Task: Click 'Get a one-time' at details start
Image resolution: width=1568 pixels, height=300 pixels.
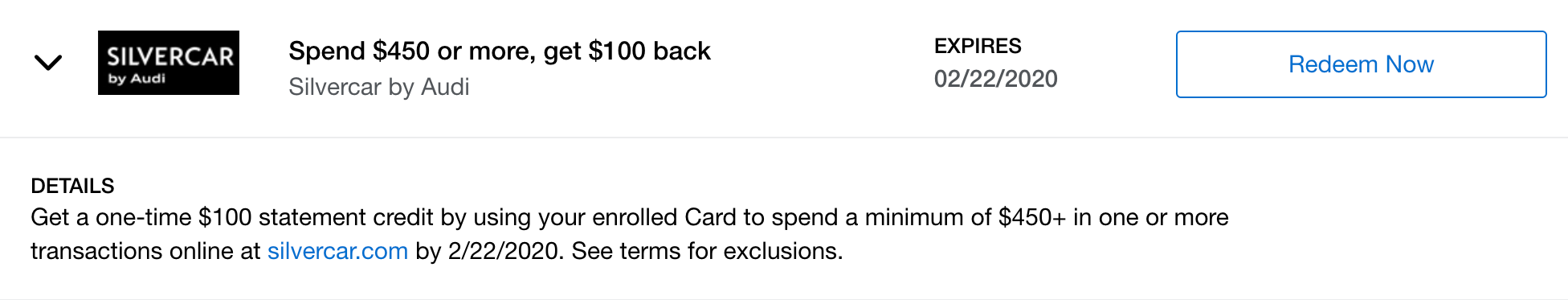Action: pyautogui.click(x=111, y=217)
